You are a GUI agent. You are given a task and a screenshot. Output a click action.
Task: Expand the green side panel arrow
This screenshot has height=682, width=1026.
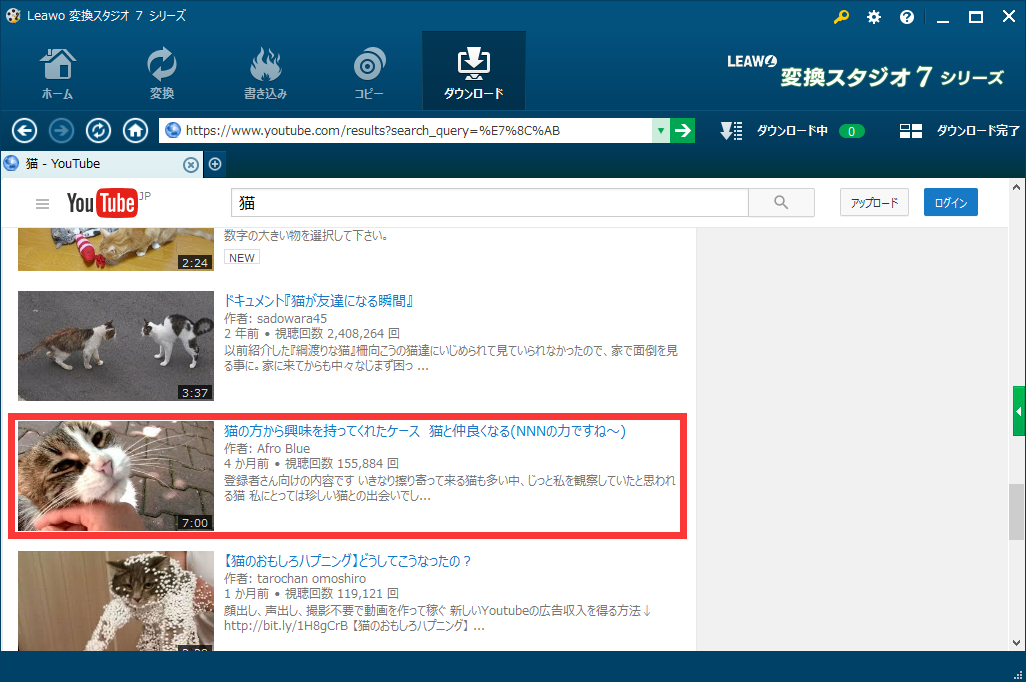click(x=1019, y=411)
